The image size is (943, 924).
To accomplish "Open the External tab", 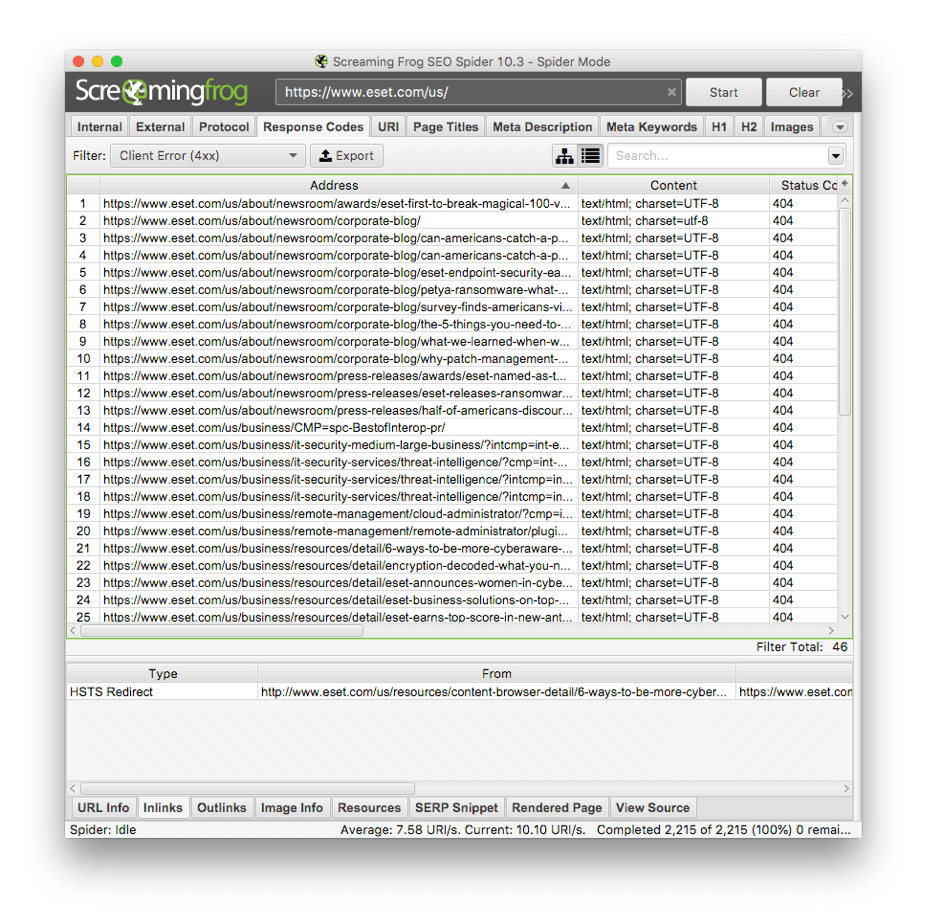I will click(160, 127).
